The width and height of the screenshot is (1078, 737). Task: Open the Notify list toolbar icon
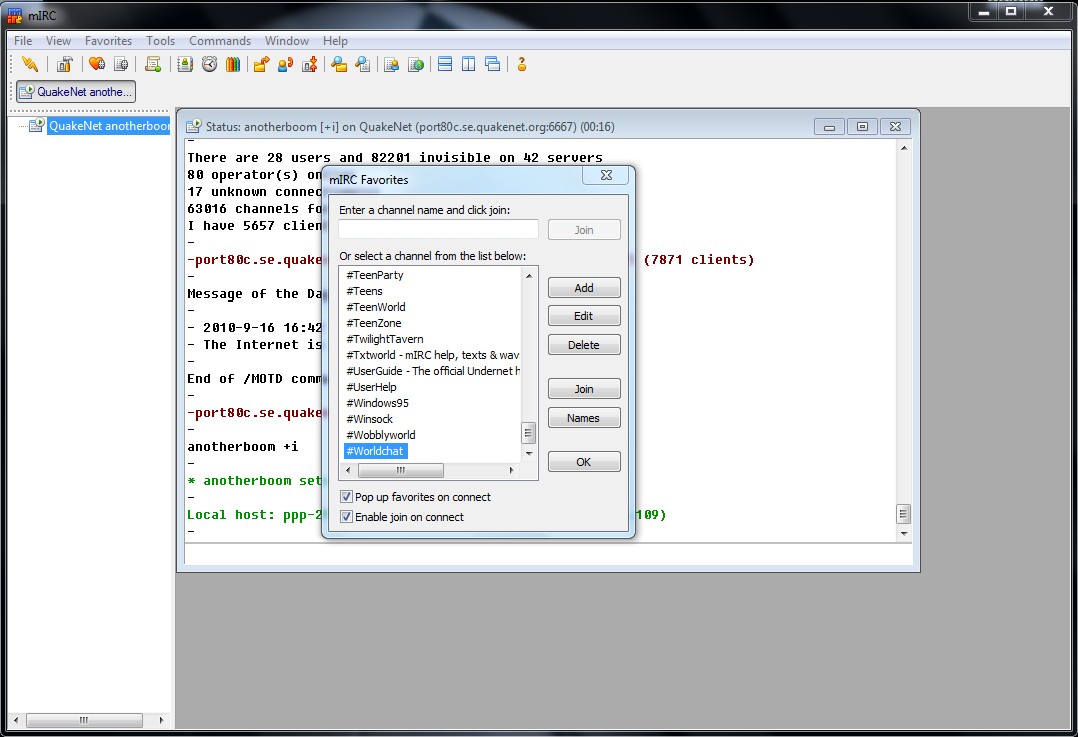coord(391,64)
